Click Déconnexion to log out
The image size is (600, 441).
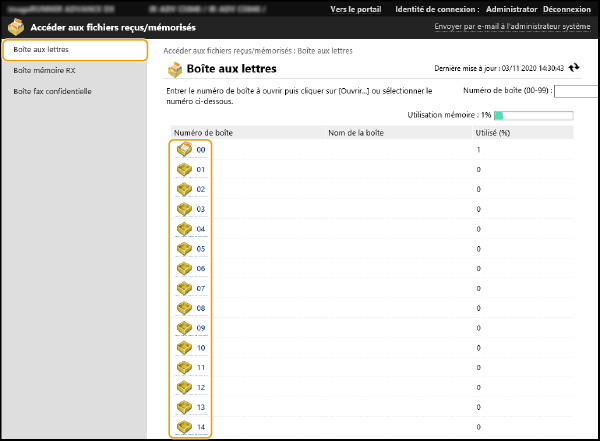[x=566, y=9]
